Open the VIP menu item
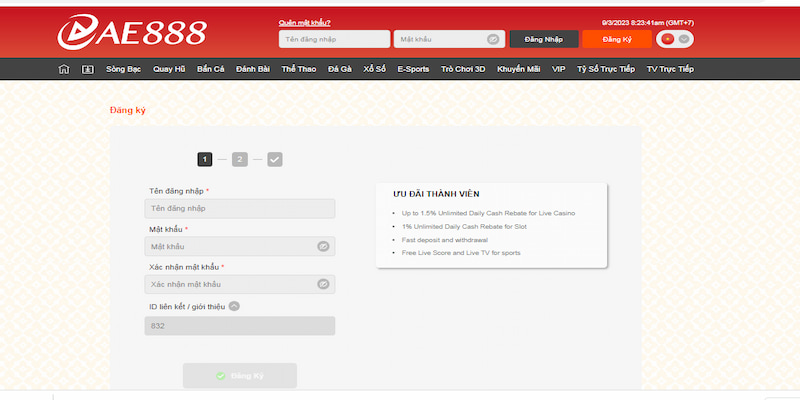This screenshot has height=400, width=800. tap(559, 69)
